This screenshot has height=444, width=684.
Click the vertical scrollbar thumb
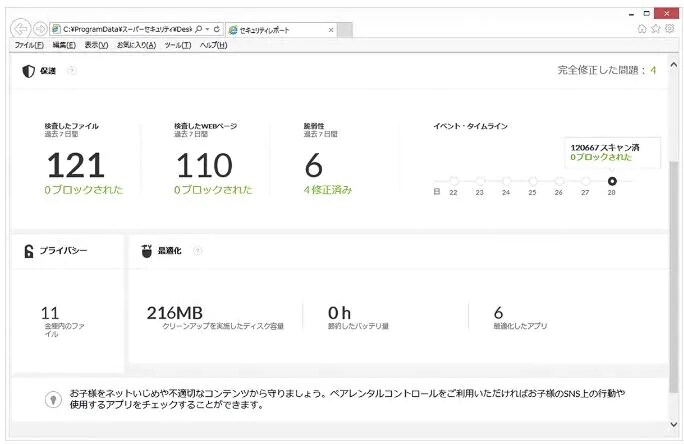tap(674, 276)
